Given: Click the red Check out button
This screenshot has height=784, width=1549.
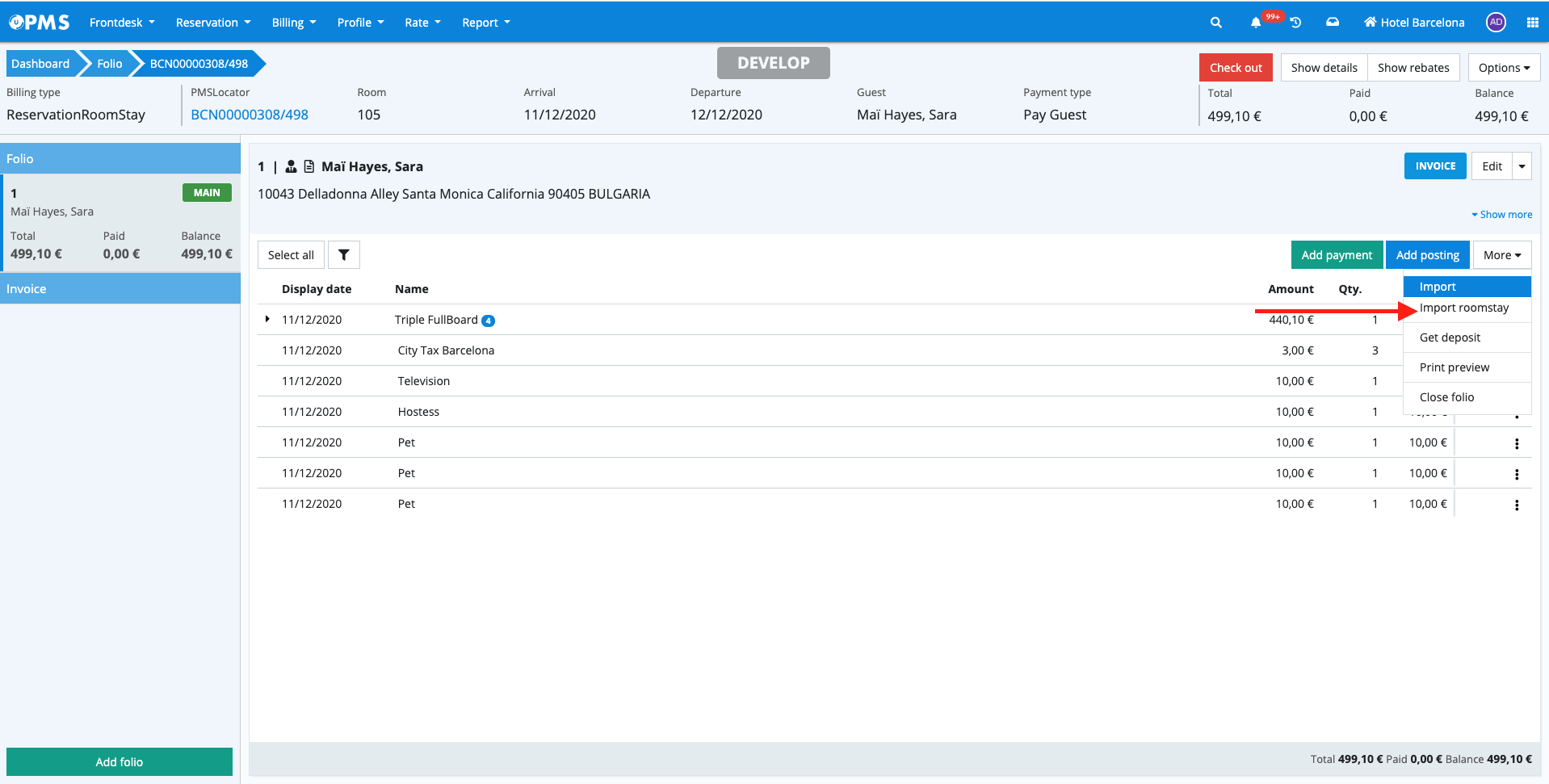Looking at the screenshot, I should [x=1235, y=68].
